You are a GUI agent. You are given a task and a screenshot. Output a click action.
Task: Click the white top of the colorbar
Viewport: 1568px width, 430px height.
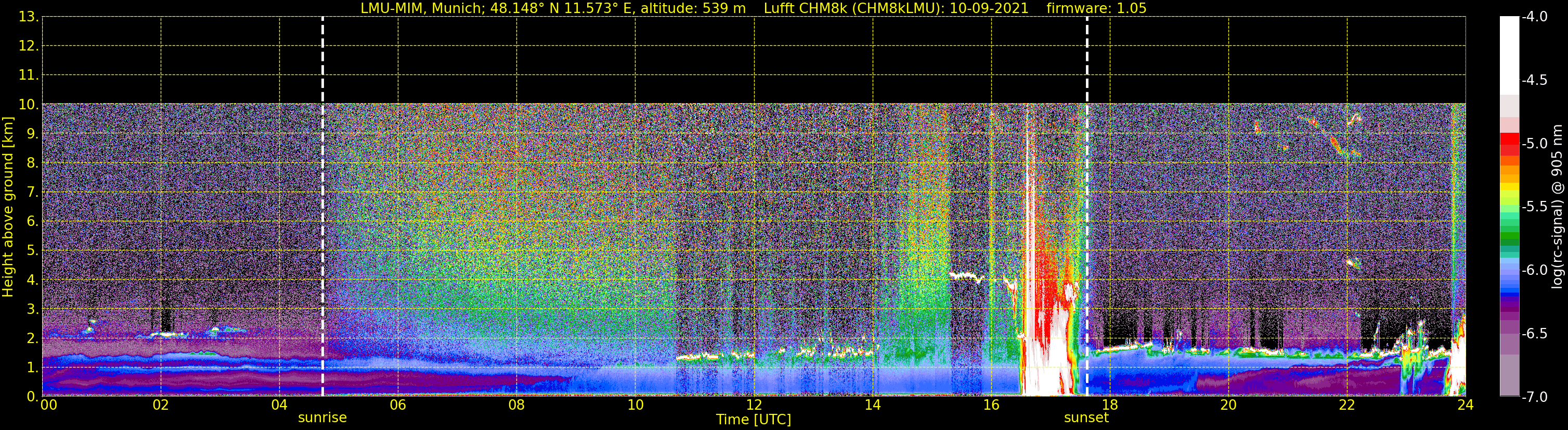click(x=1510, y=55)
